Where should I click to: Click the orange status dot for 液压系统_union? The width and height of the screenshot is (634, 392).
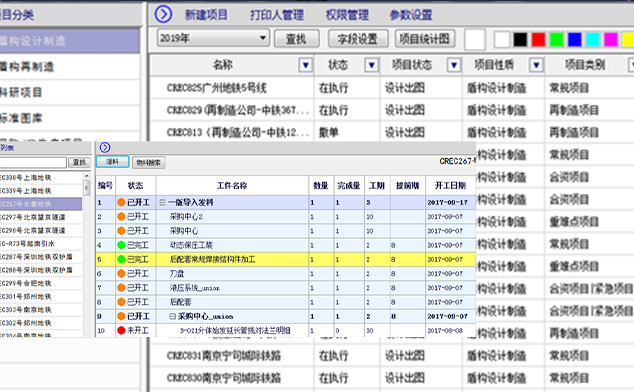(121, 288)
